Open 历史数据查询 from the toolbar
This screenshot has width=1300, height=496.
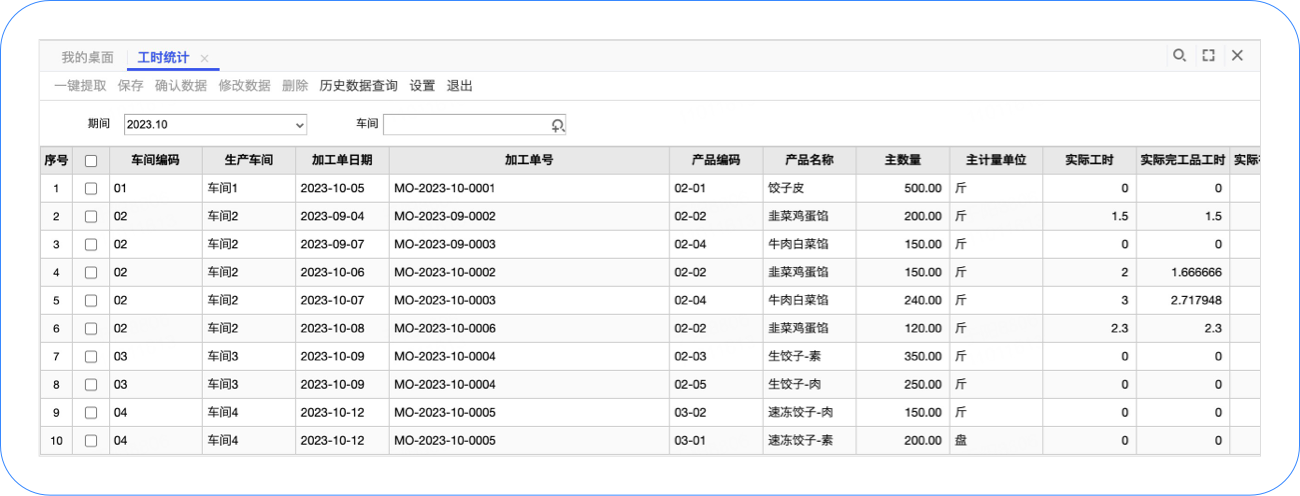click(358, 86)
